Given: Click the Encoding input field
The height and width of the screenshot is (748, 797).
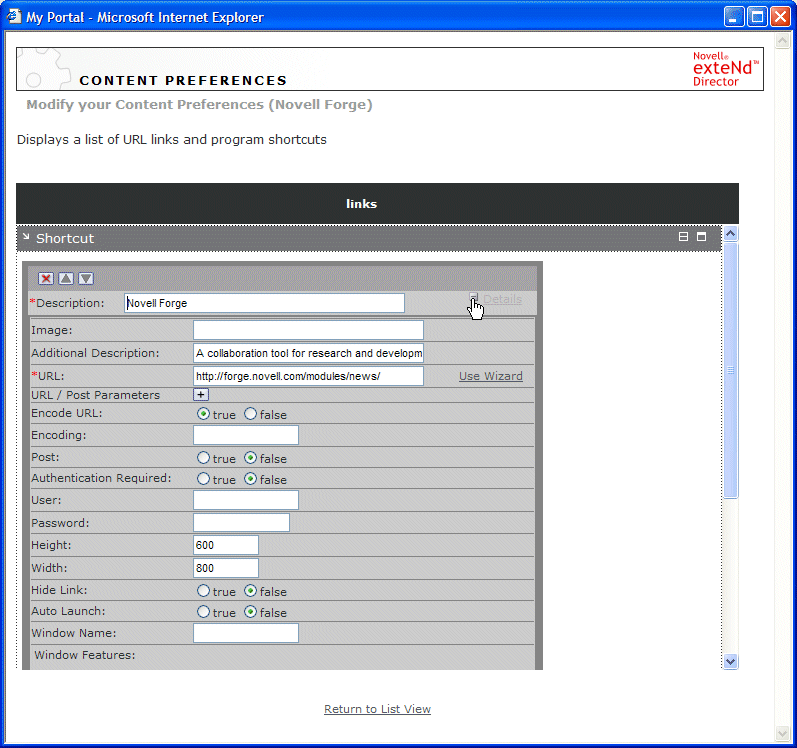Looking at the screenshot, I should [x=246, y=435].
